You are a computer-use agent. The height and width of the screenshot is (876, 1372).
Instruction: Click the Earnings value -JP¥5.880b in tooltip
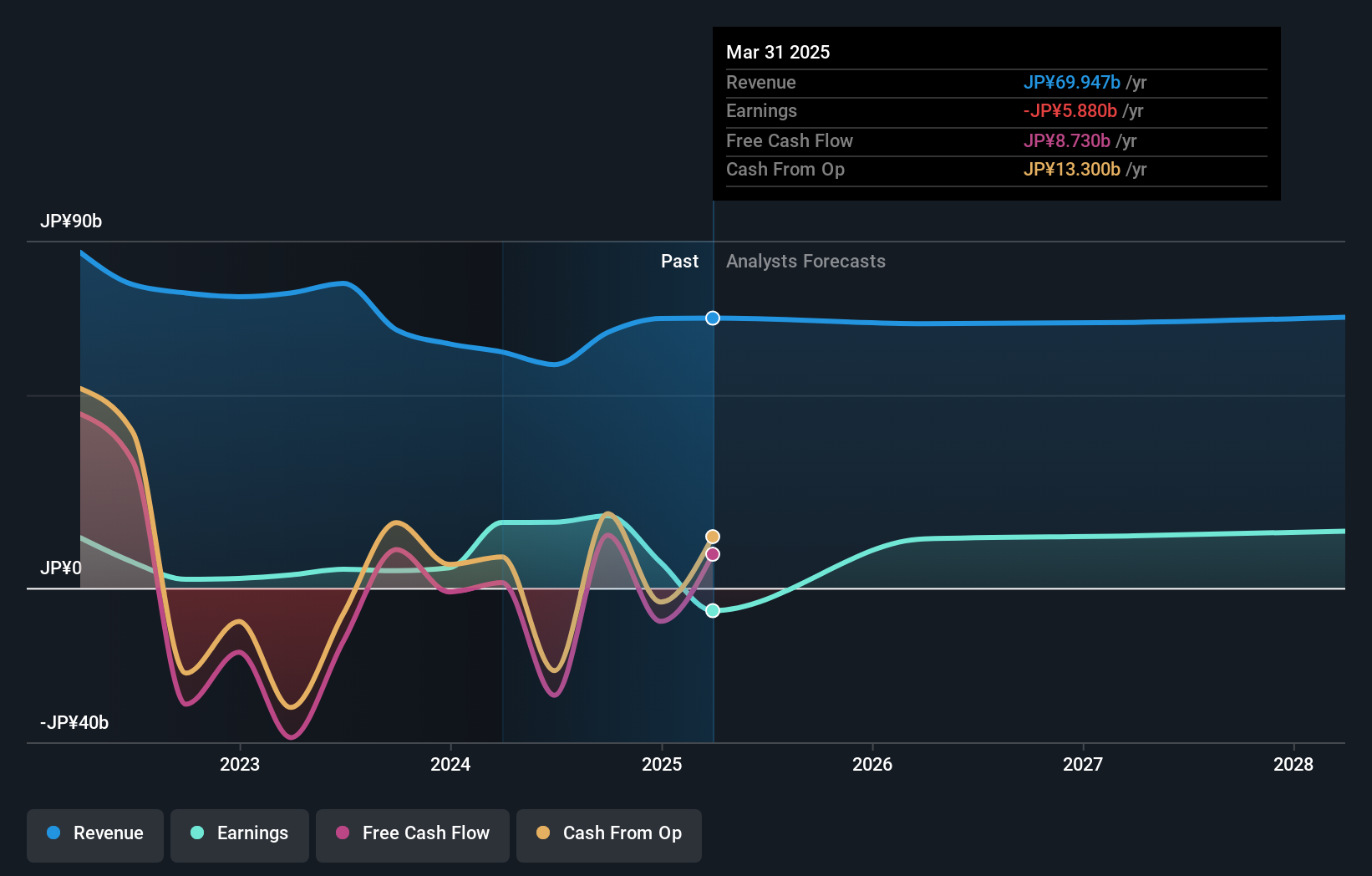tap(1070, 110)
